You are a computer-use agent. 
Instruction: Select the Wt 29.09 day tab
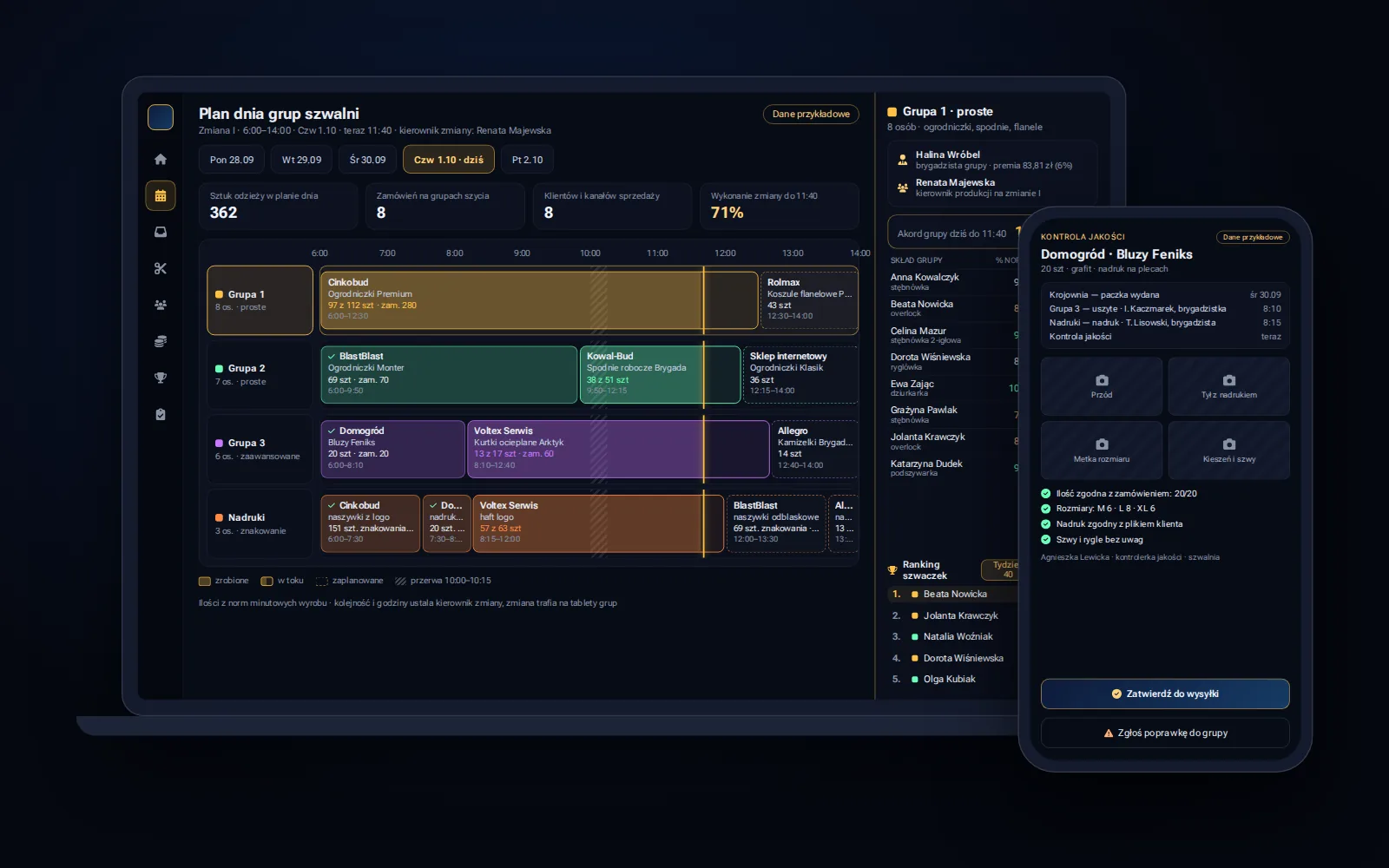[x=301, y=160]
